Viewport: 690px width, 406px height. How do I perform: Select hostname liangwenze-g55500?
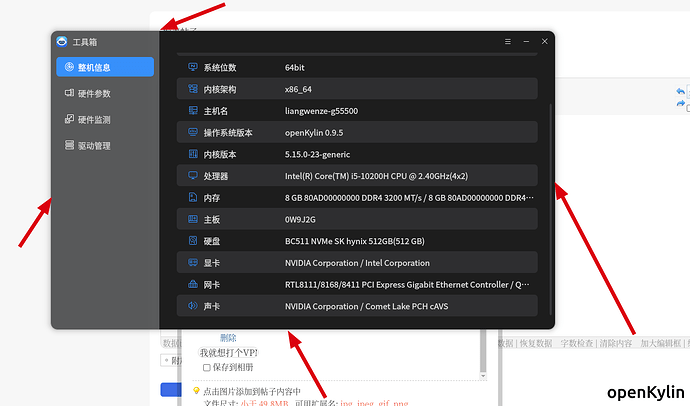[x=321, y=111]
